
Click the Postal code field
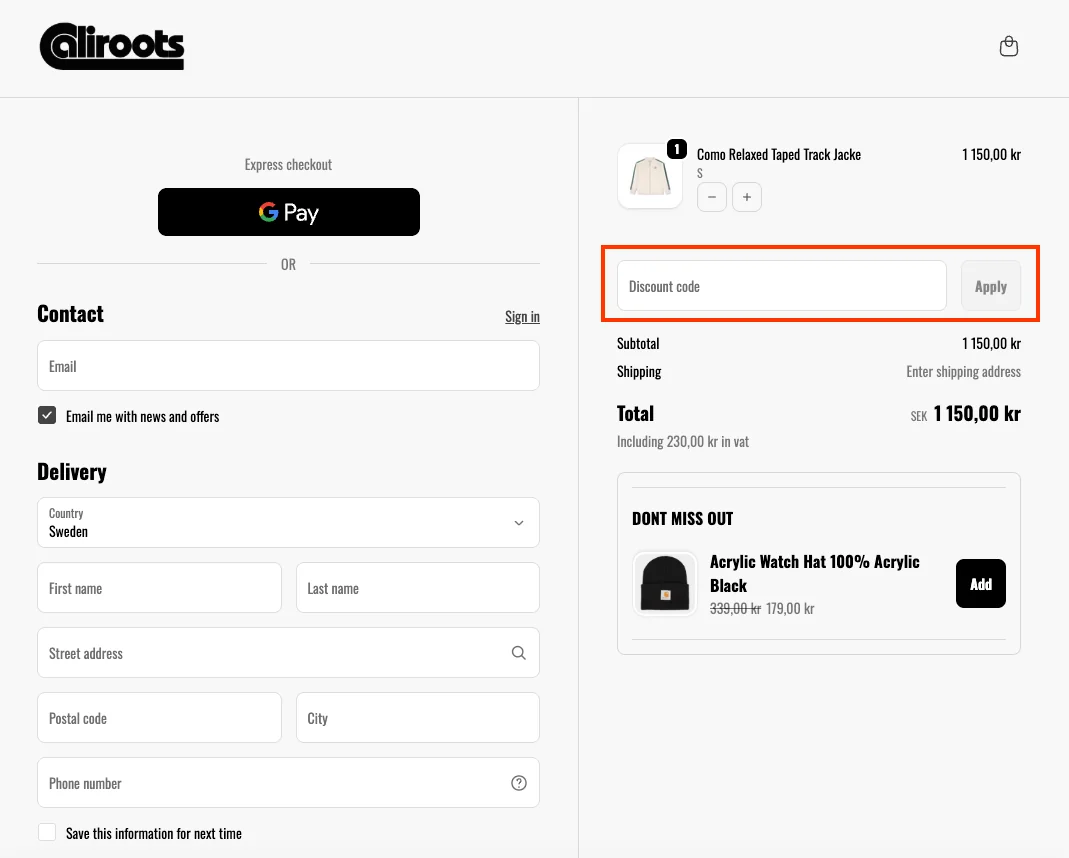coord(159,718)
